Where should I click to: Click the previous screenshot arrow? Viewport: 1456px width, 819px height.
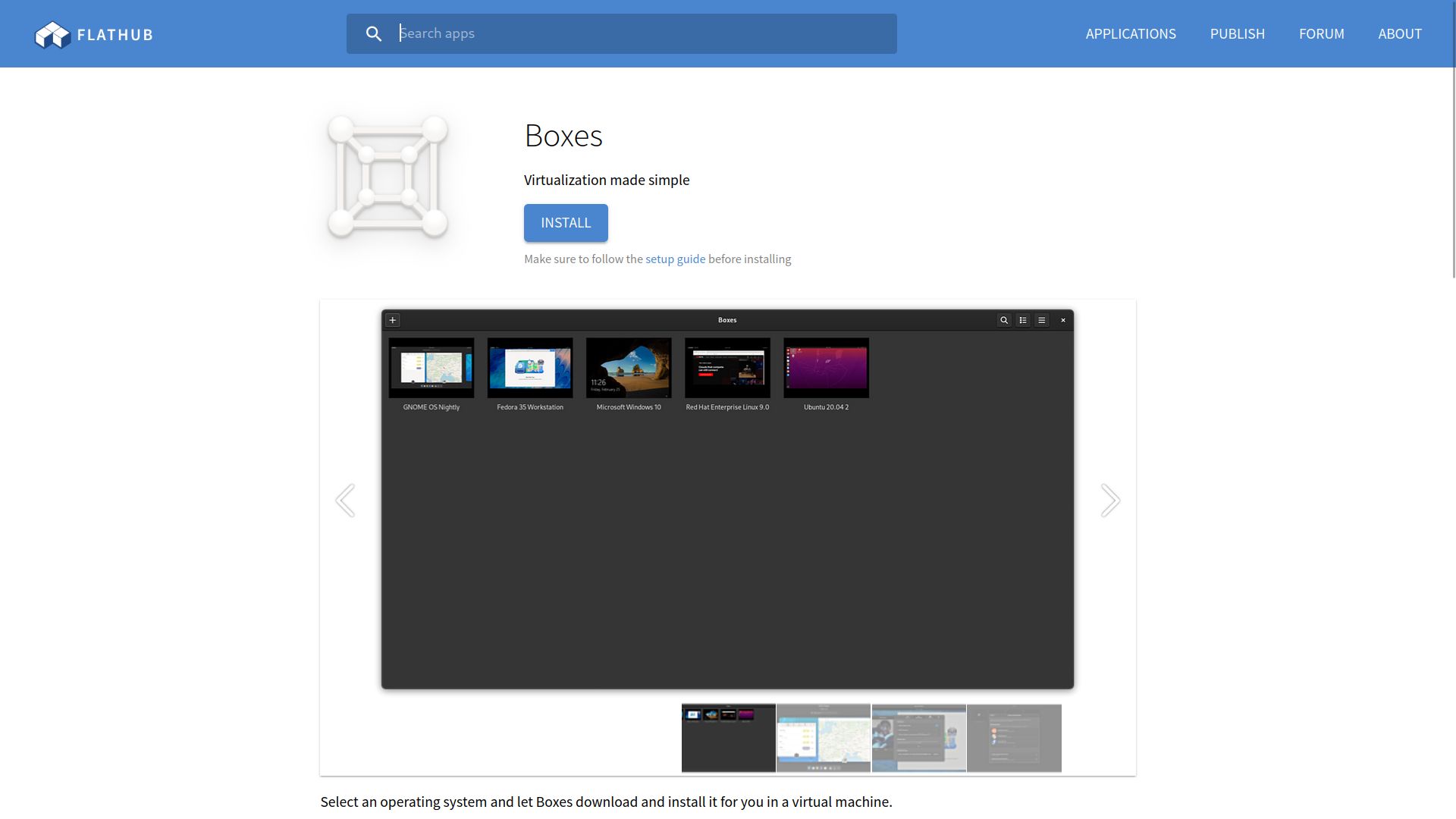click(x=346, y=500)
